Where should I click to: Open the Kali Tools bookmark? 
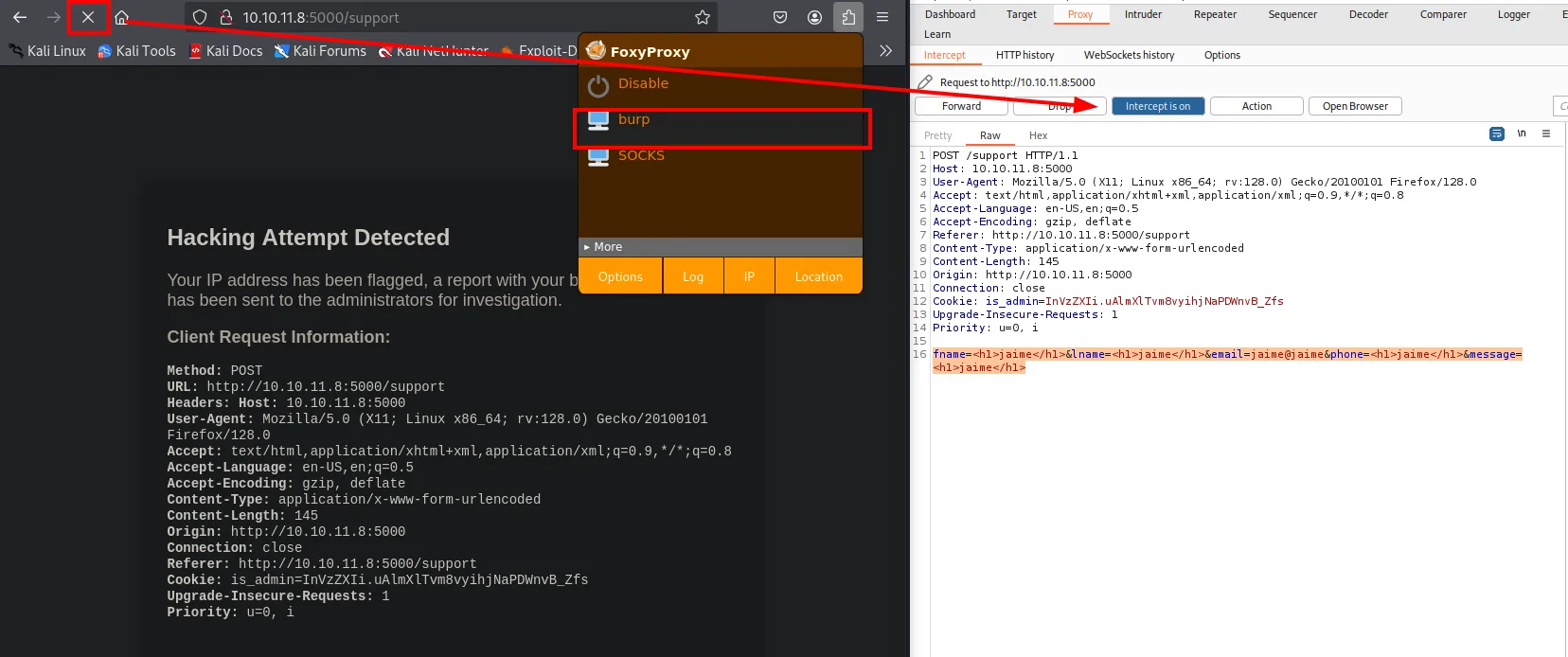click(137, 51)
